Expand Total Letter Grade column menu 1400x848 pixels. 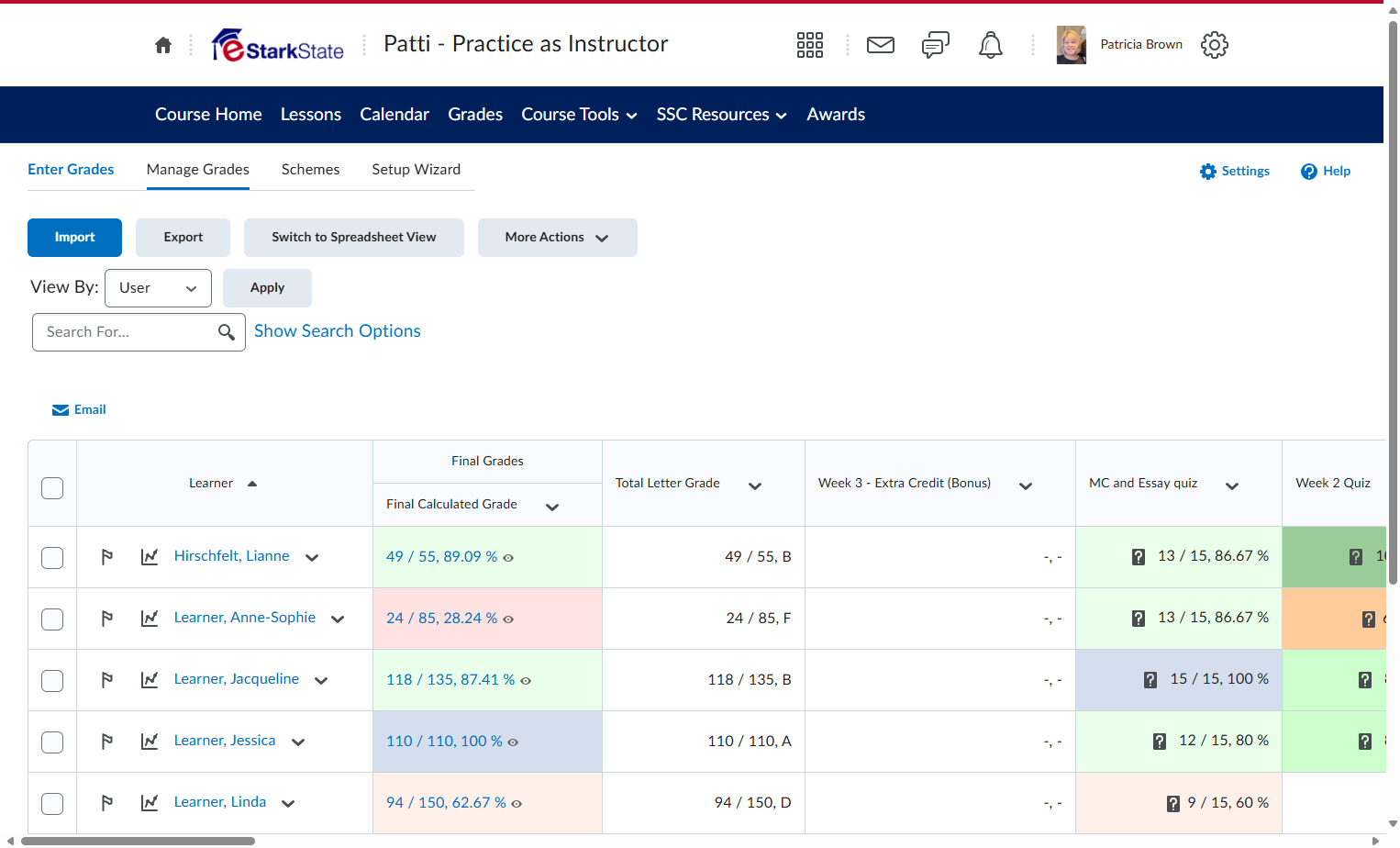pyautogui.click(x=755, y=485)
